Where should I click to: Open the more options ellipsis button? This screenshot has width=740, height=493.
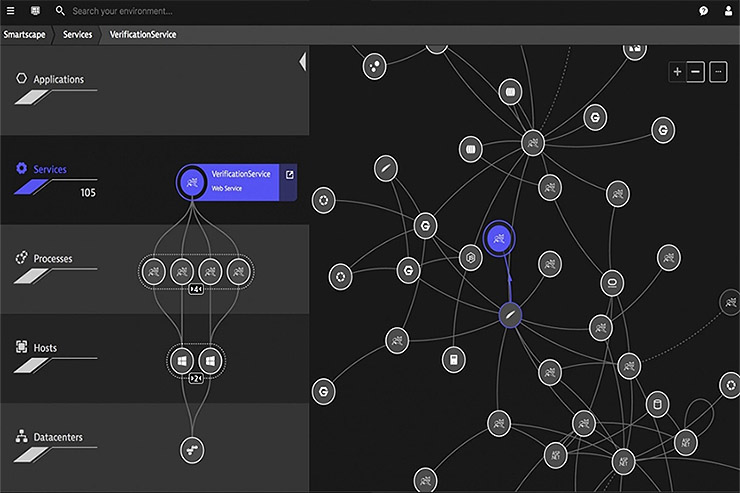[x=717, y=72]
